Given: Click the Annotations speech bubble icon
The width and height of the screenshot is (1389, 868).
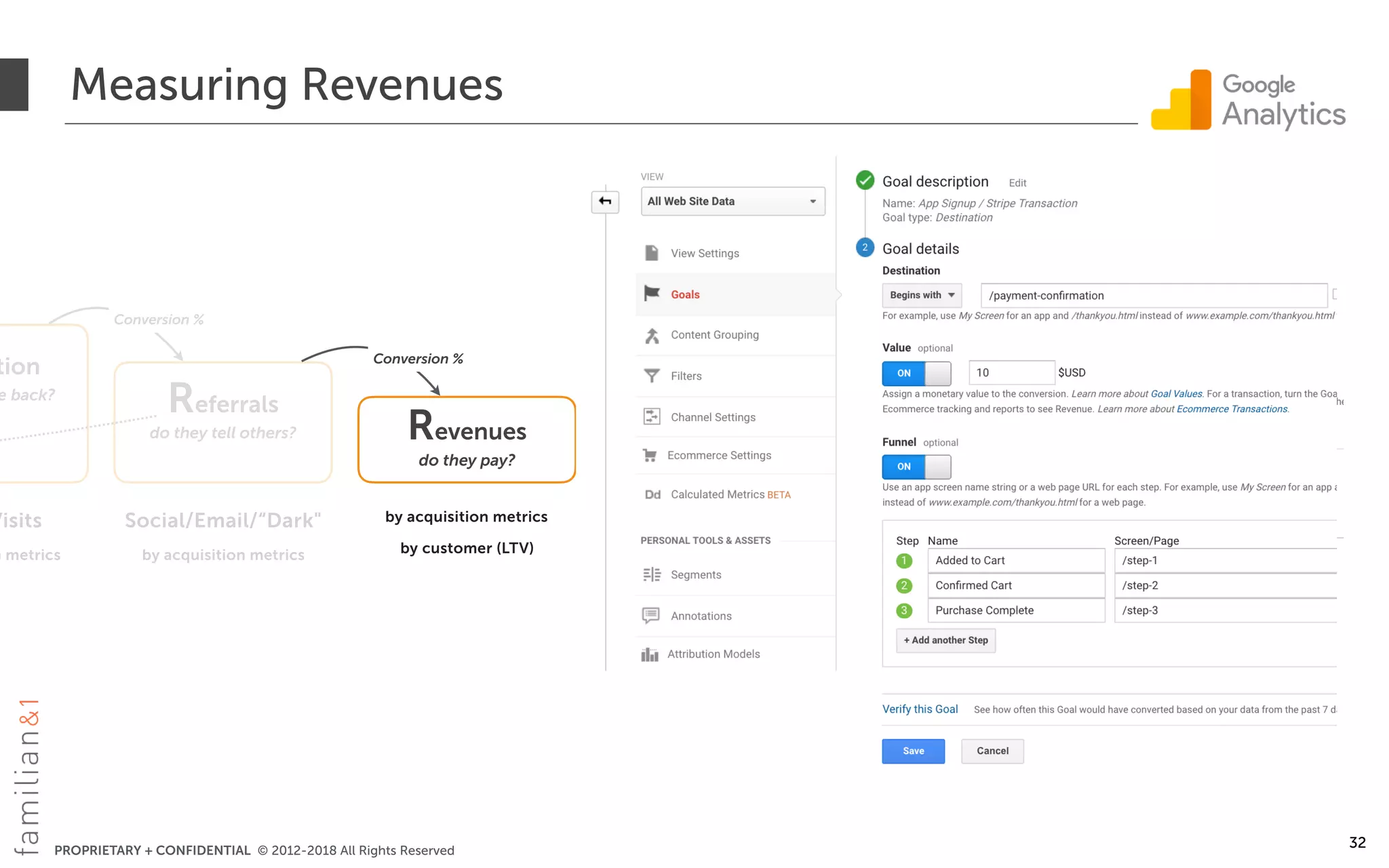Looking at the screenshot, I should pyautogui.click(x=651, y=616).
